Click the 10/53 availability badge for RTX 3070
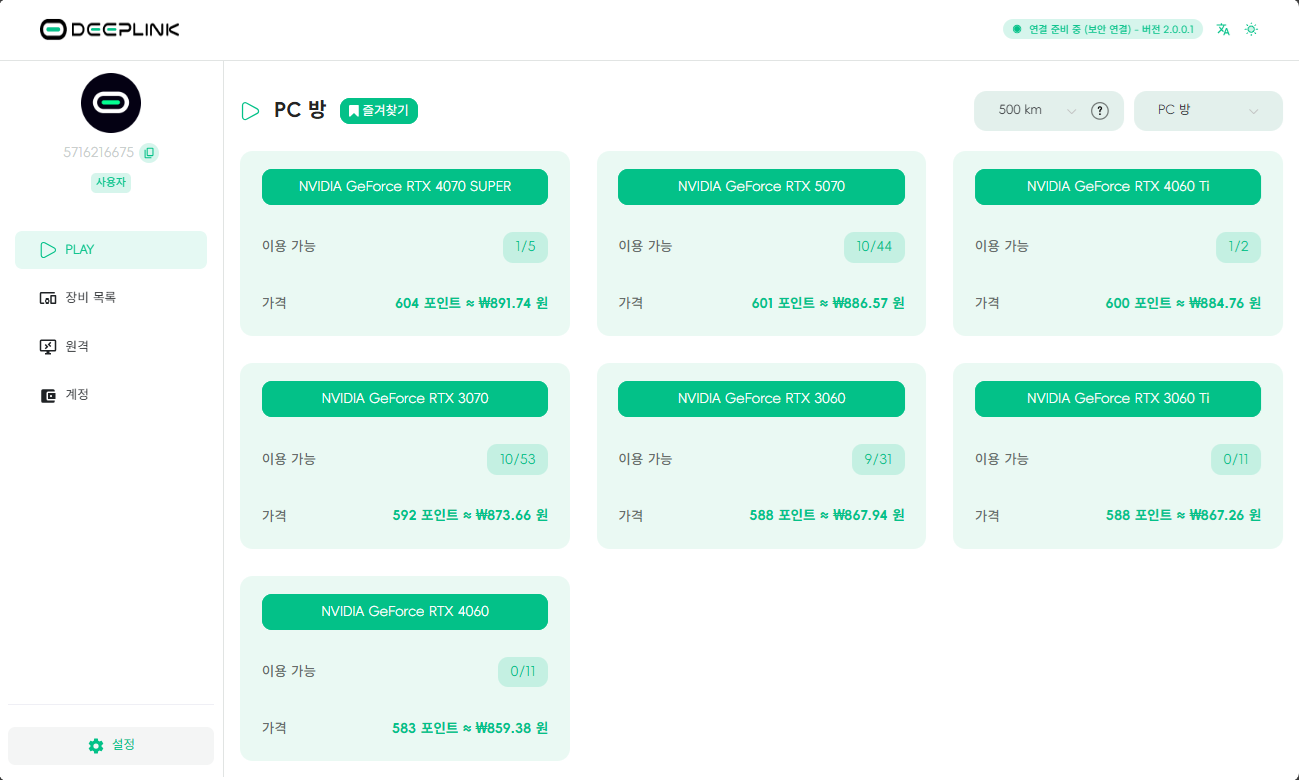Image resolution: width=1299 pixels, height=780 pixels. [x=518, y=459]
